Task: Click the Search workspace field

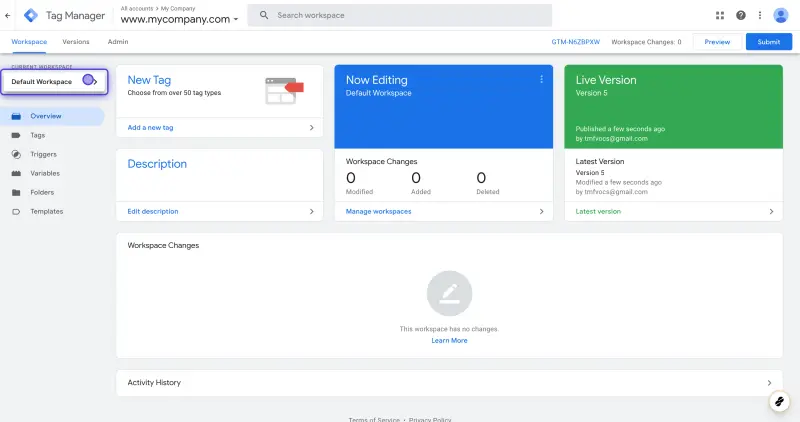Action: pos(399,15)
